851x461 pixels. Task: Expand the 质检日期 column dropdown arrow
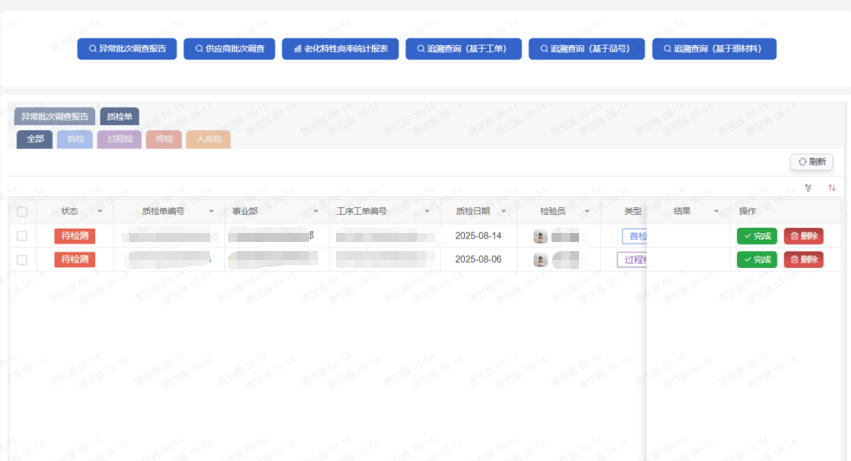click(503, 212)
